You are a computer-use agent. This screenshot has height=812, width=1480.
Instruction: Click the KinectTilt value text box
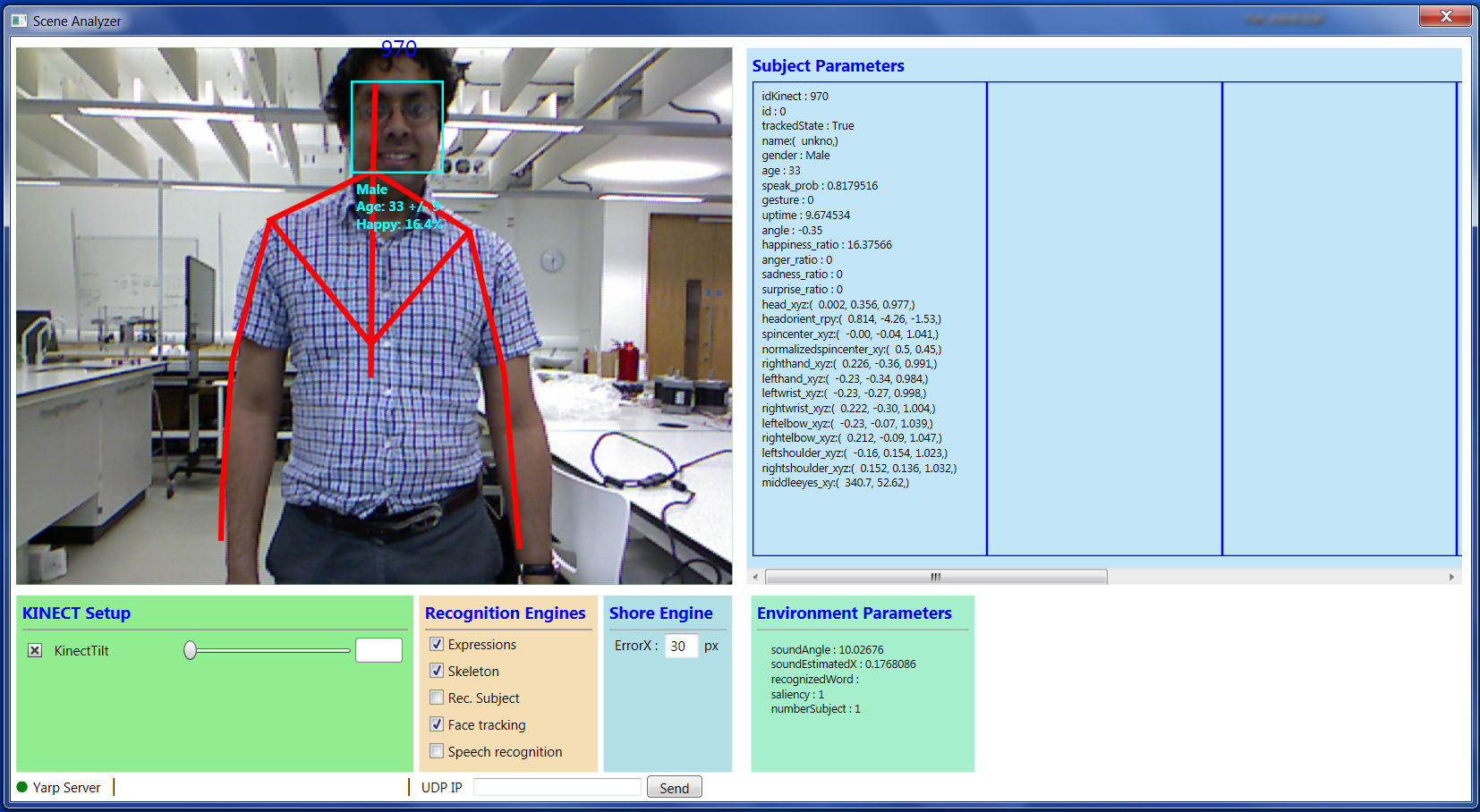pos(379,650)
